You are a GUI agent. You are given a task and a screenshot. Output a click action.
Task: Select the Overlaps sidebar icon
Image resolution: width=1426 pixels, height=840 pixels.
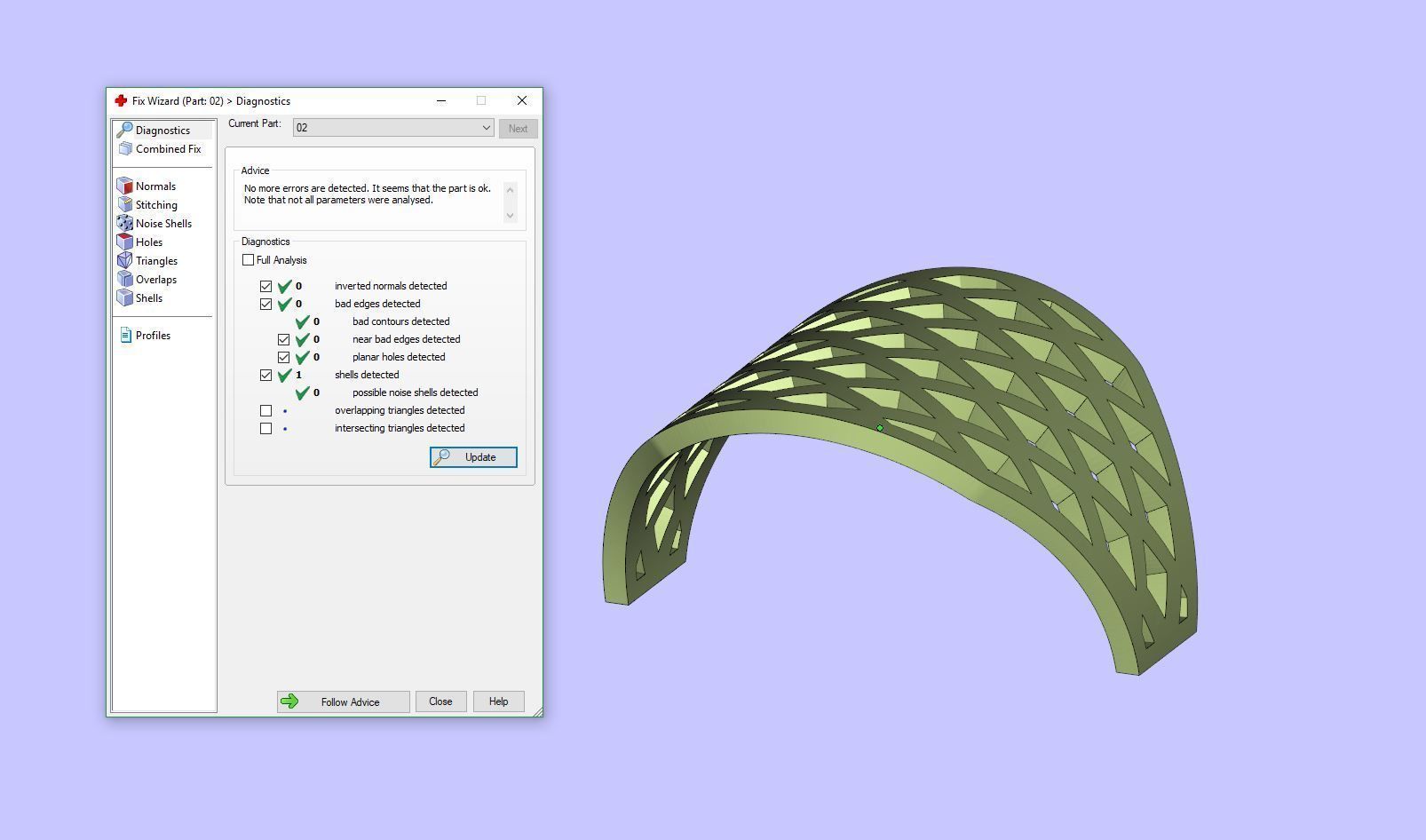(125, 280)
